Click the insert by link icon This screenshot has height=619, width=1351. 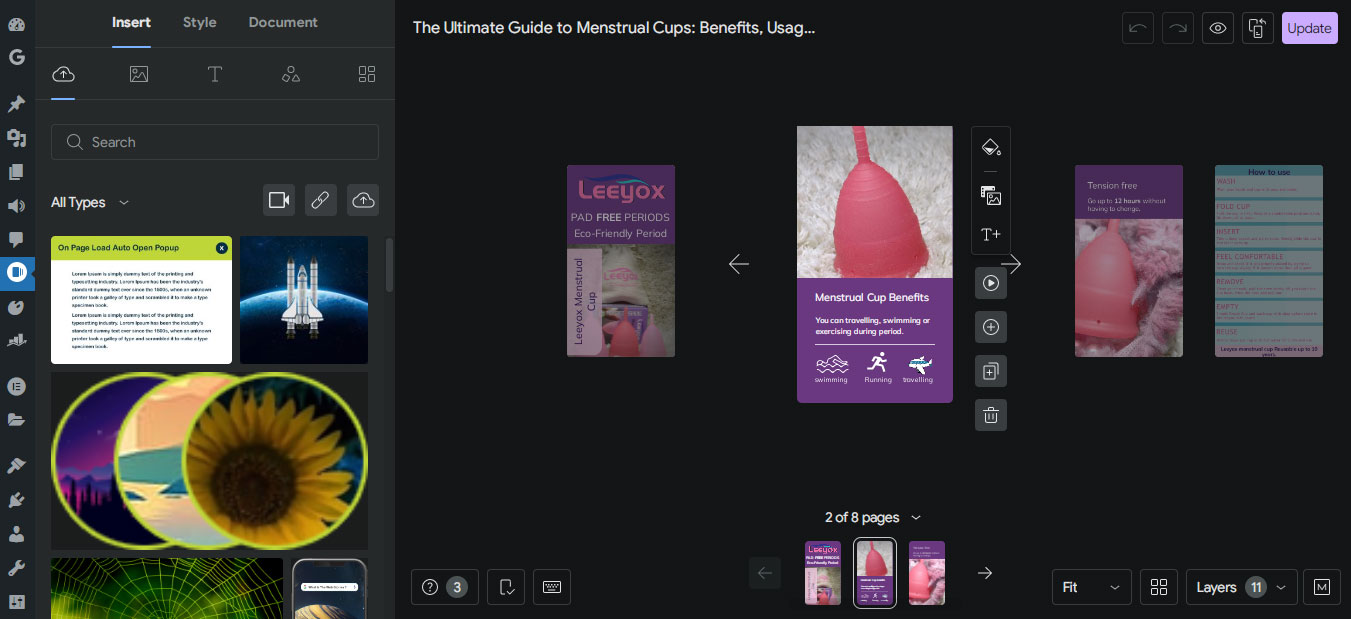coord(321,201)
